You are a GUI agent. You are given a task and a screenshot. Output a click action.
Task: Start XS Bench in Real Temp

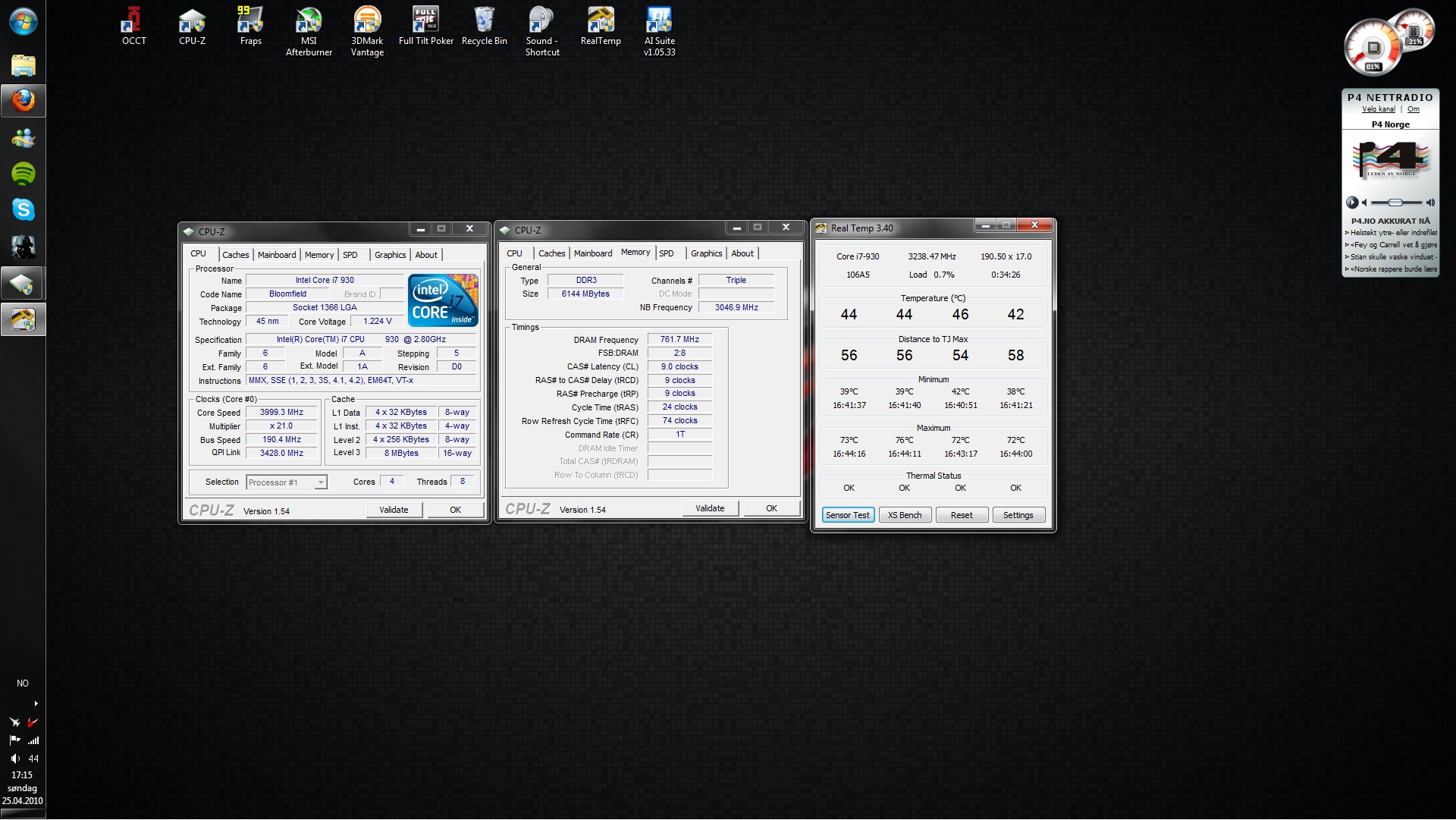tap(905, 515)
